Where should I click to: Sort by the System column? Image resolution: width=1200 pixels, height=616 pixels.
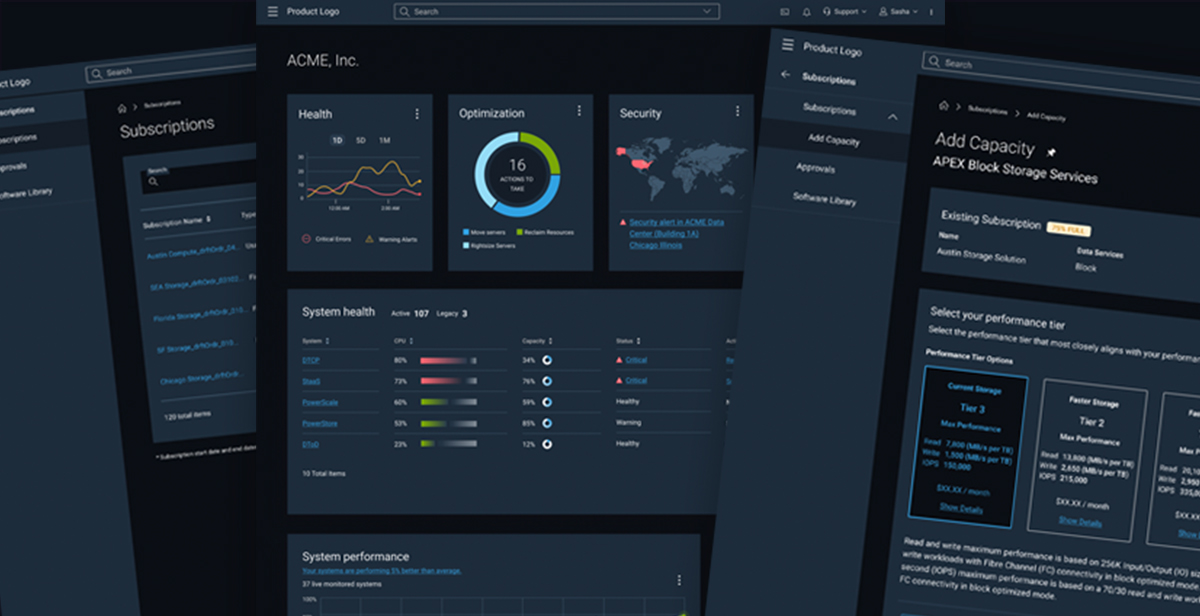pos(316,341)
